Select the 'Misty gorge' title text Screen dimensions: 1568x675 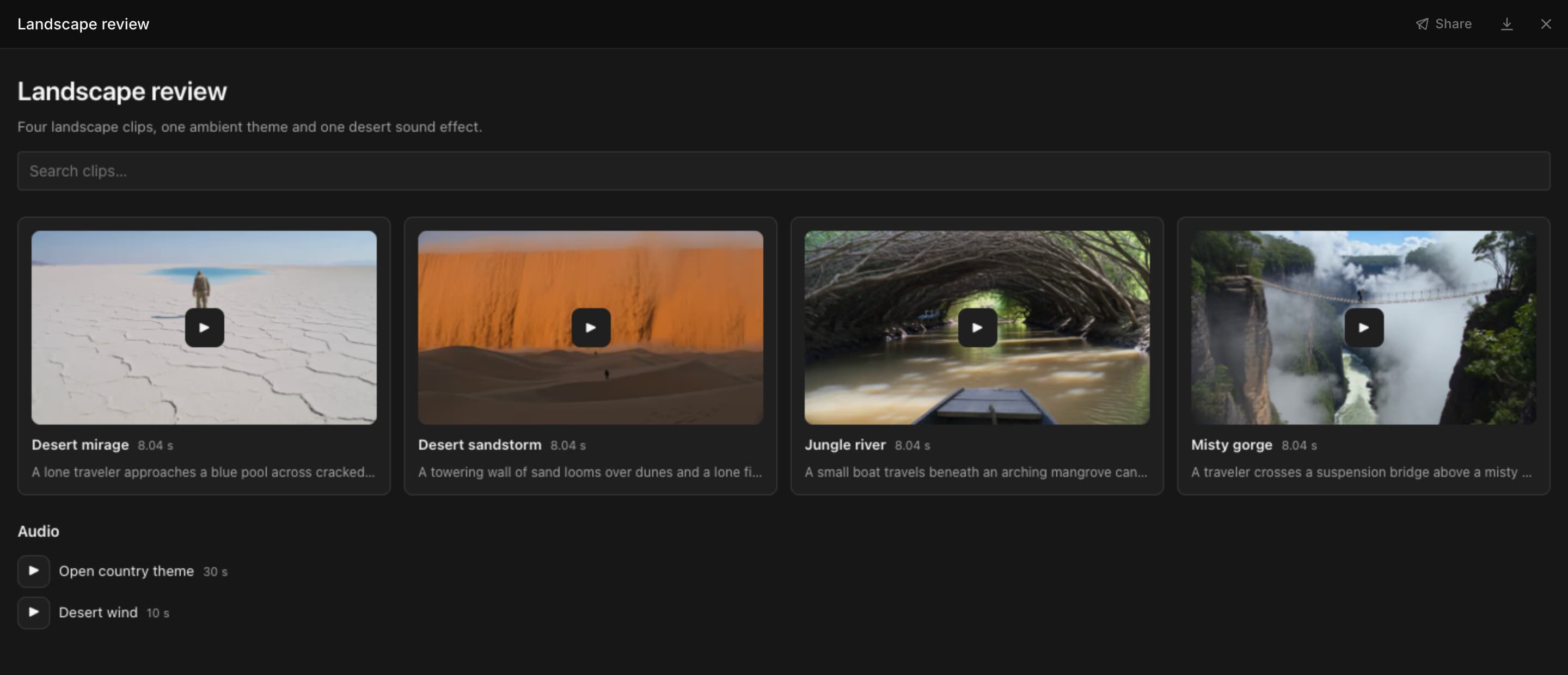click(x=1232, y=445)
